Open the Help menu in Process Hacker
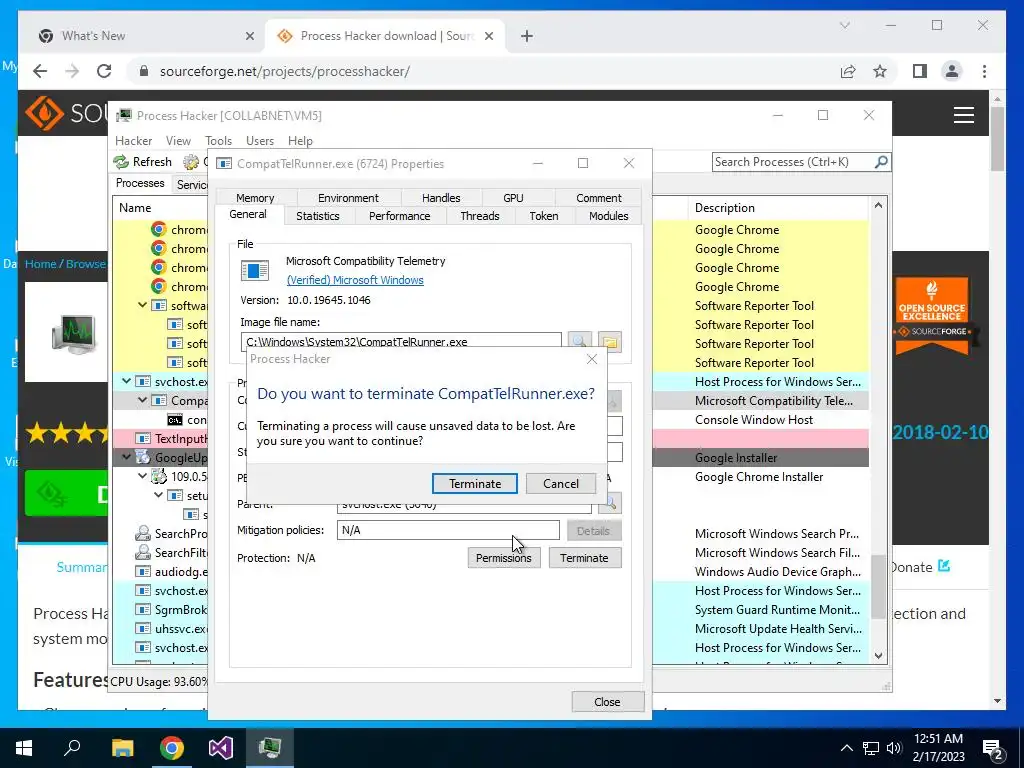The image size is (1024, 768). [x=300, y=140]
